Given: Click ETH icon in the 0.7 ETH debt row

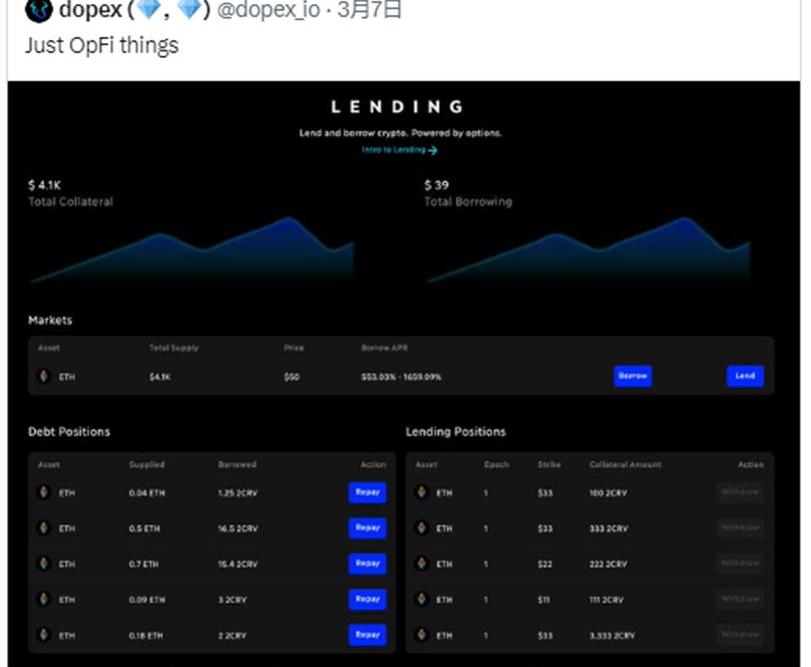Looking at the screenshot, I should (44, 564).
